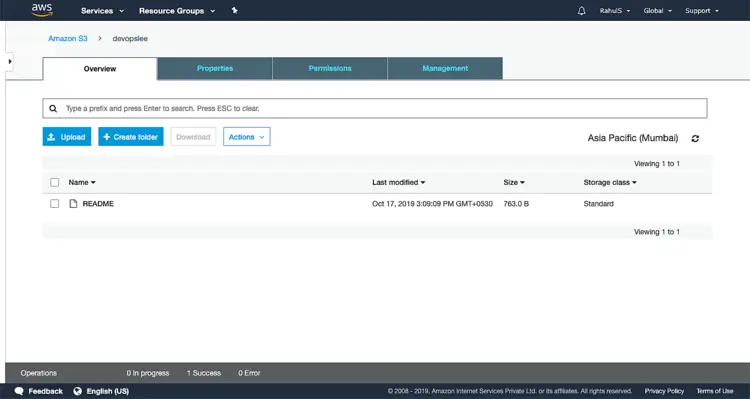Switch to the Properties tab
This screenshot has width=750, height=399.
215,68
